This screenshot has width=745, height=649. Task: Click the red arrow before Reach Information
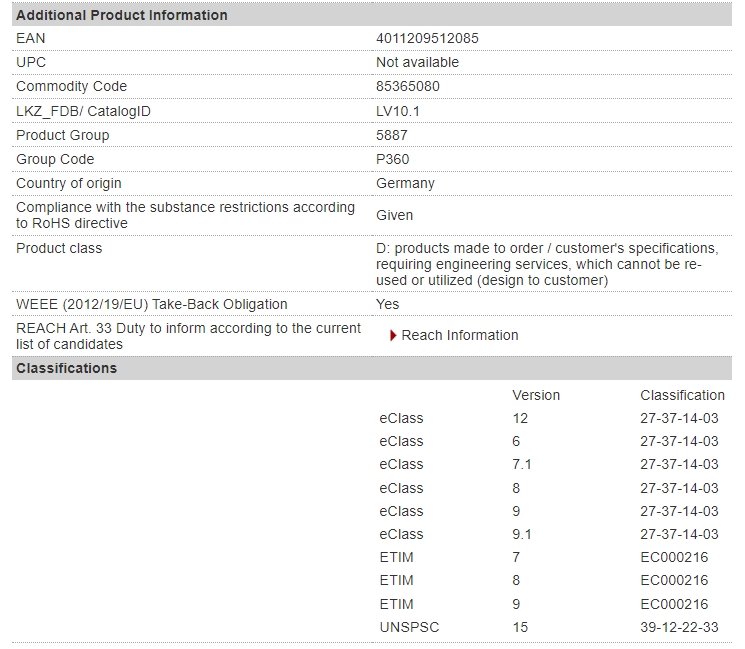coord(393,335)
